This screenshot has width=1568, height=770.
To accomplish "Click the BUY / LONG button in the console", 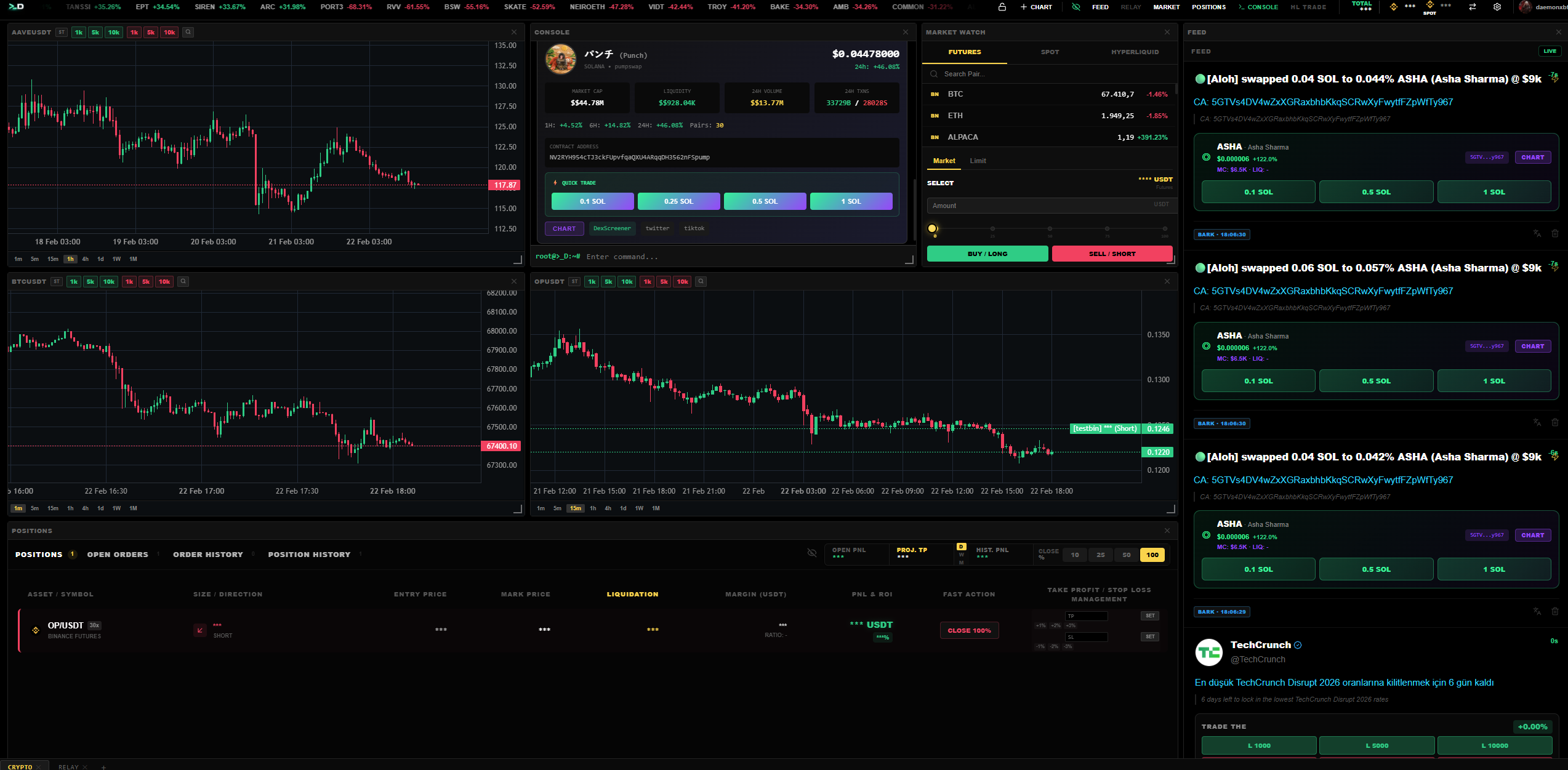I will [987, 254].
